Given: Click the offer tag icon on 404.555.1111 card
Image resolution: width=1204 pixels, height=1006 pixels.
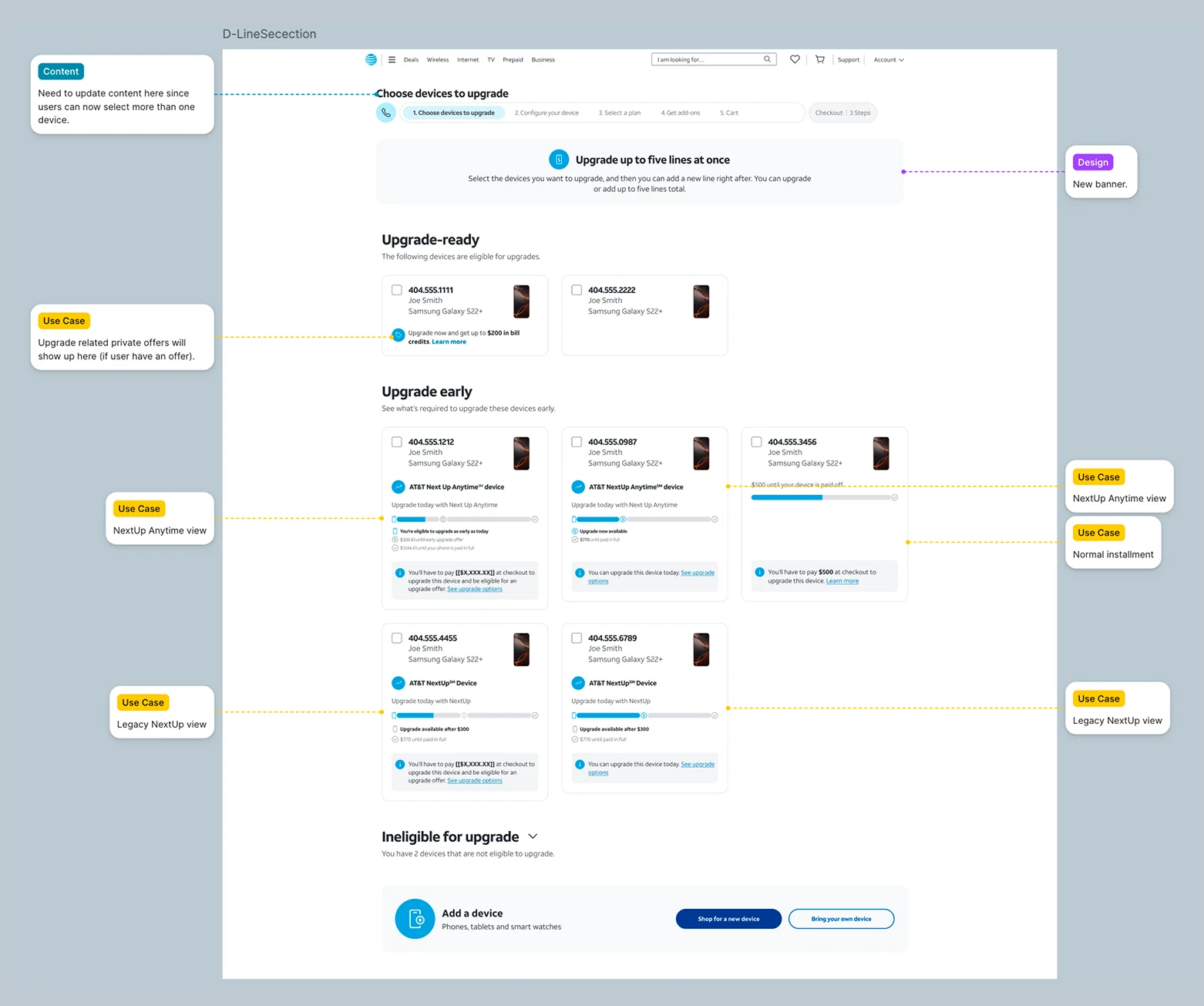Looking at the screenshot, I should [x=398, y=335].
